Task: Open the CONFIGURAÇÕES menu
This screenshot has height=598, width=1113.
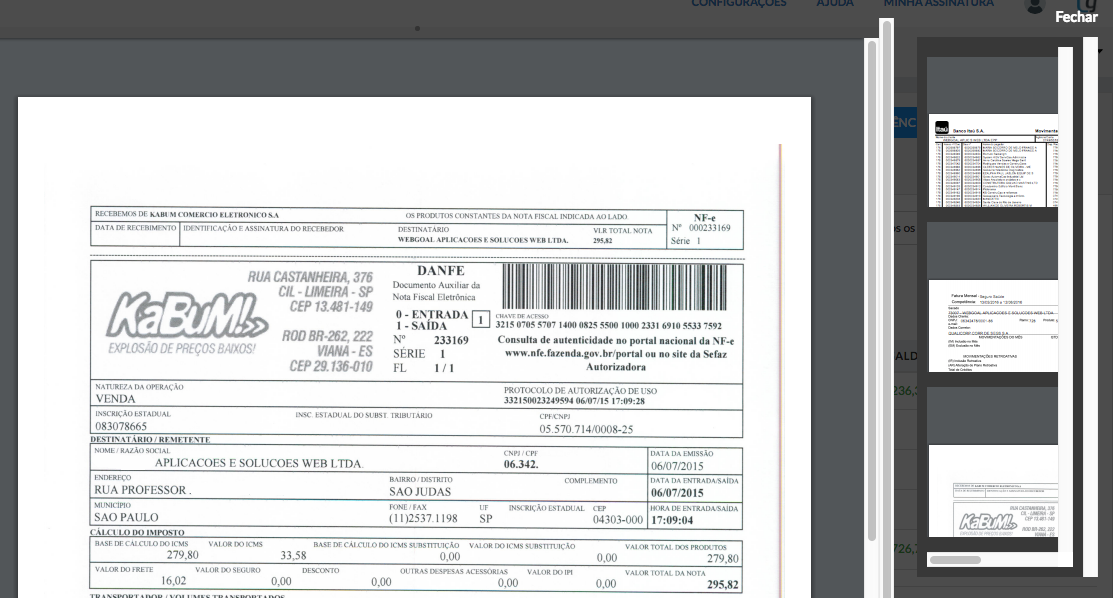Action: click(739, 4)
